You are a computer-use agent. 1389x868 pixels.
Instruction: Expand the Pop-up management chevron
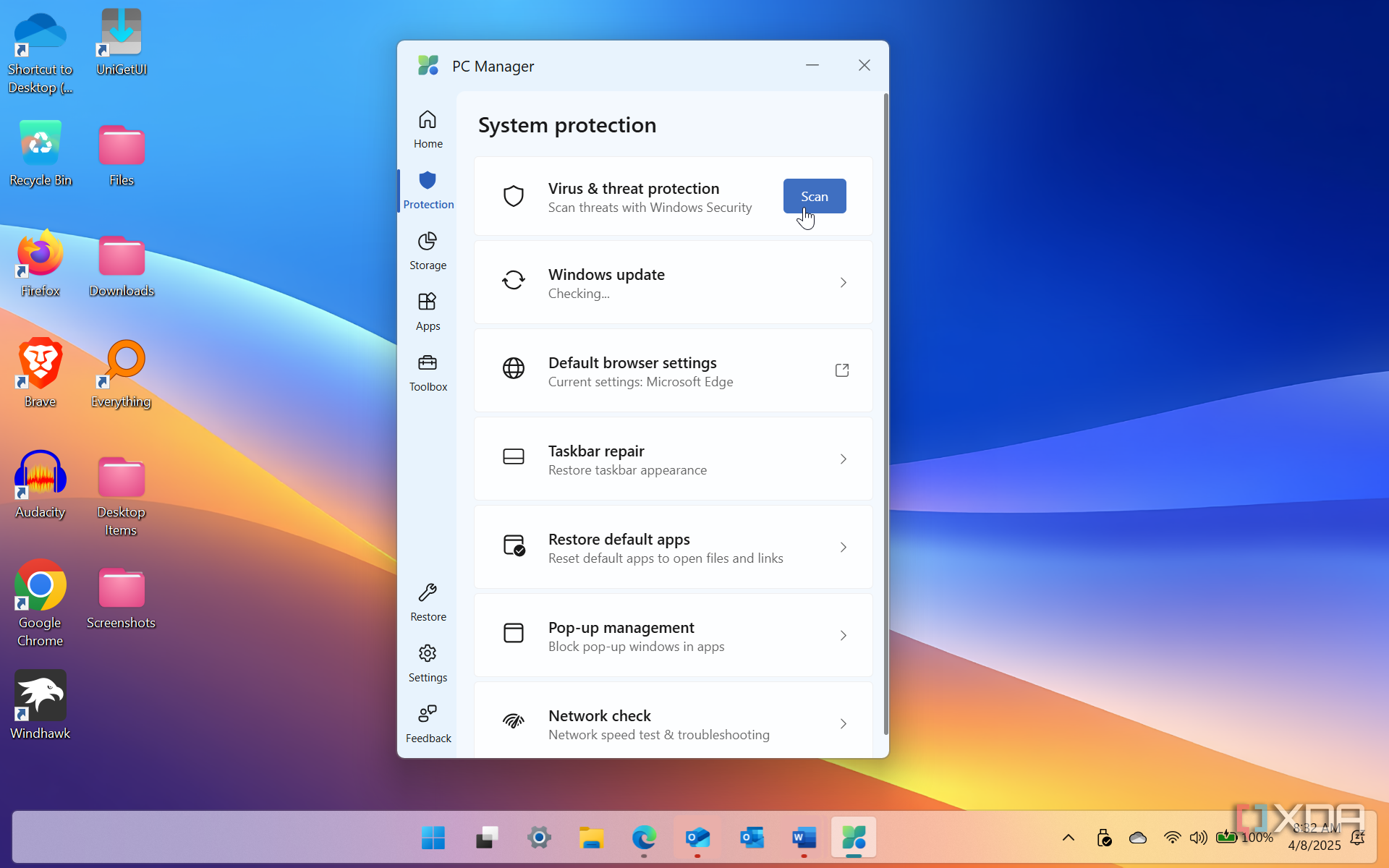tap(844, 635)
